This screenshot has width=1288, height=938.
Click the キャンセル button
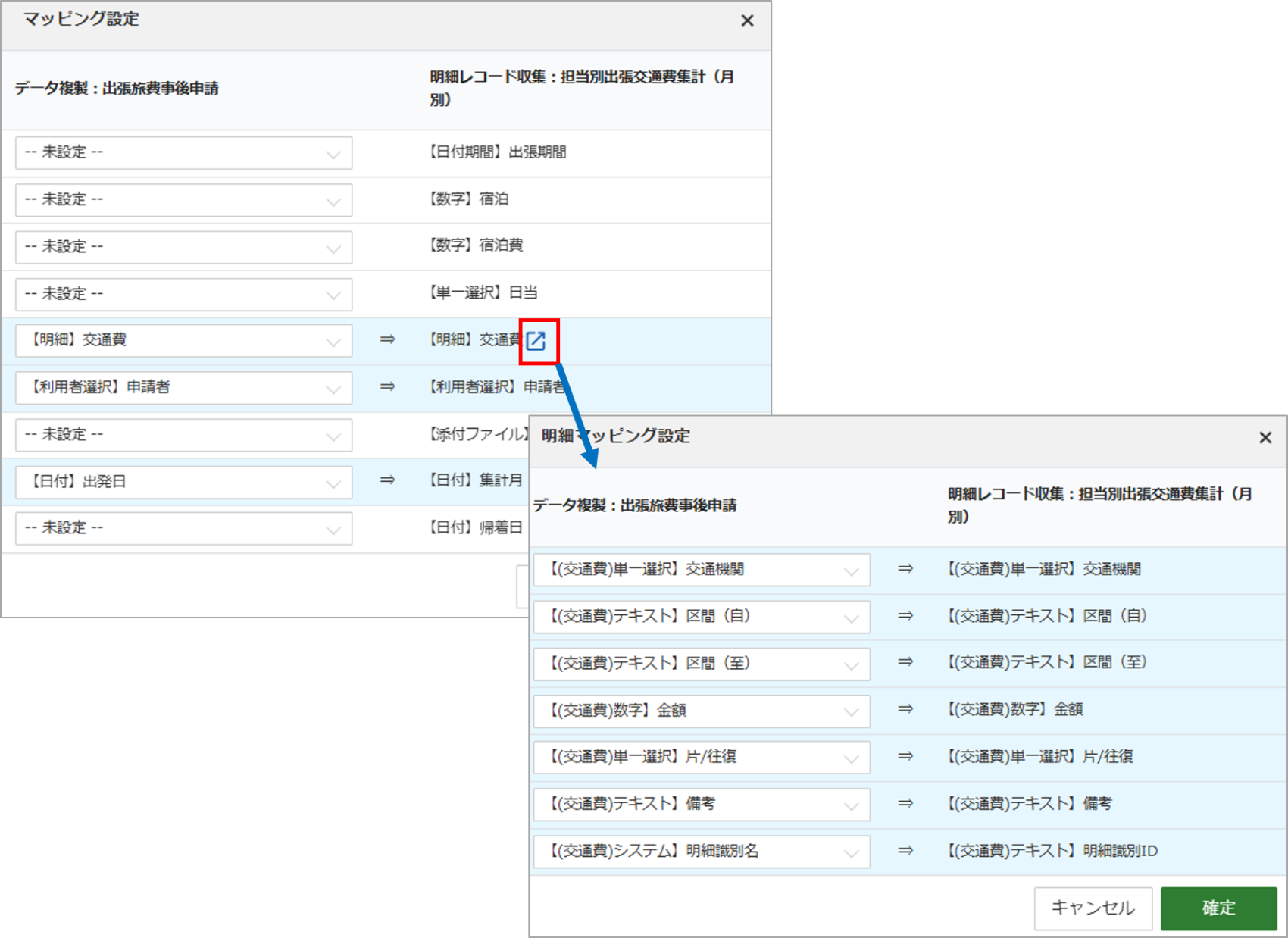1093,908
